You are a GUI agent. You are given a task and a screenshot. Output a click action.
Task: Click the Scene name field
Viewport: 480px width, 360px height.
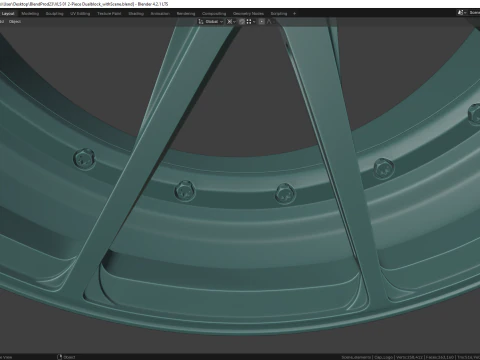(x=474, y=13)
